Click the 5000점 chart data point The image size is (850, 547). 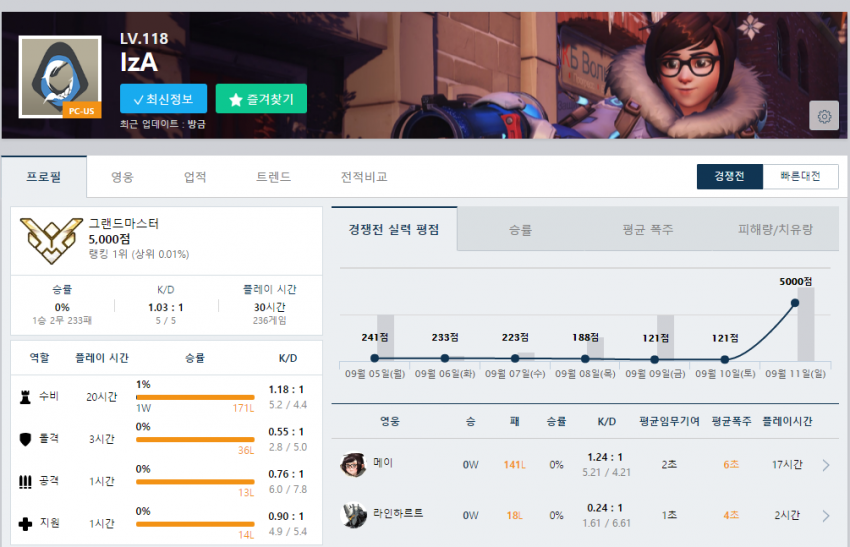(x=795, y=303)
